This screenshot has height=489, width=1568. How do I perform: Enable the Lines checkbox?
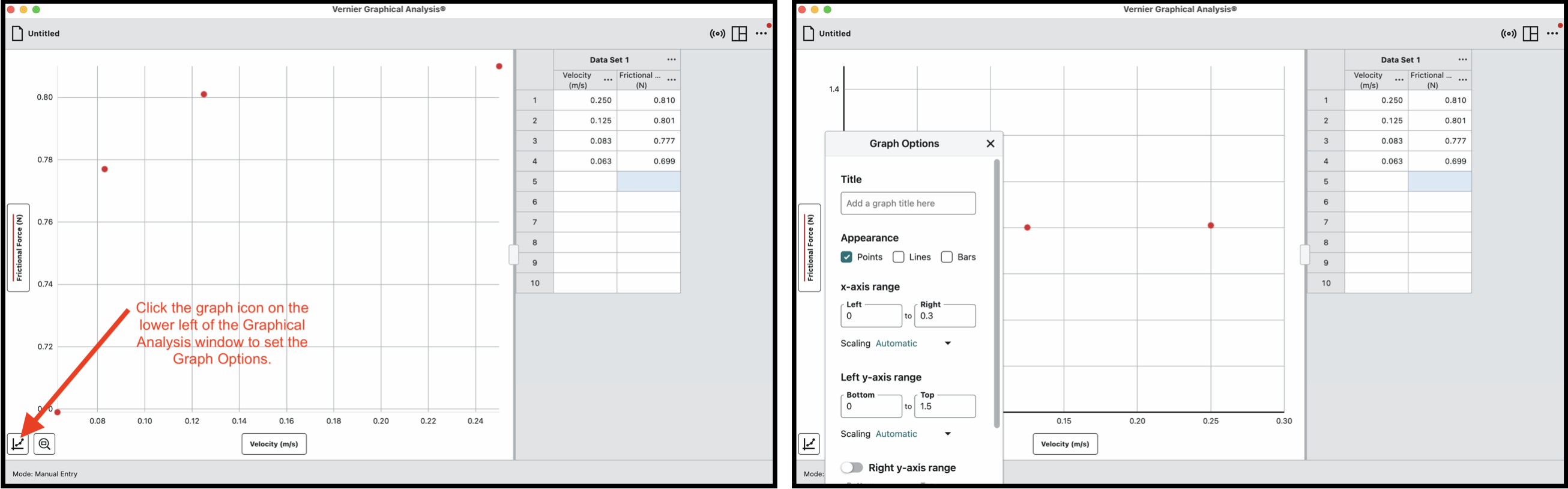899,257
